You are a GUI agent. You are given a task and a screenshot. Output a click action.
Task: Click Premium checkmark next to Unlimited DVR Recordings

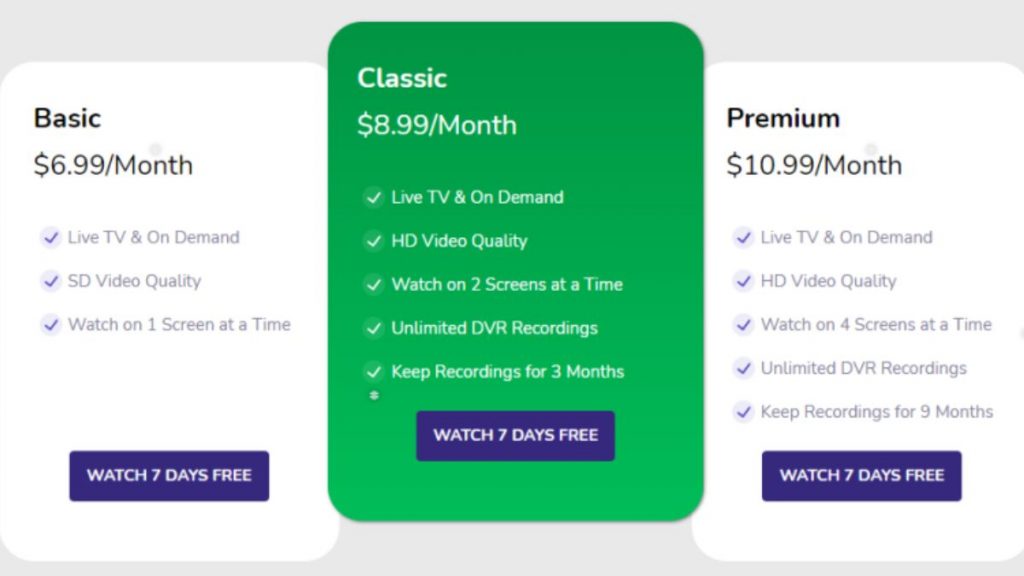point(743,368)
